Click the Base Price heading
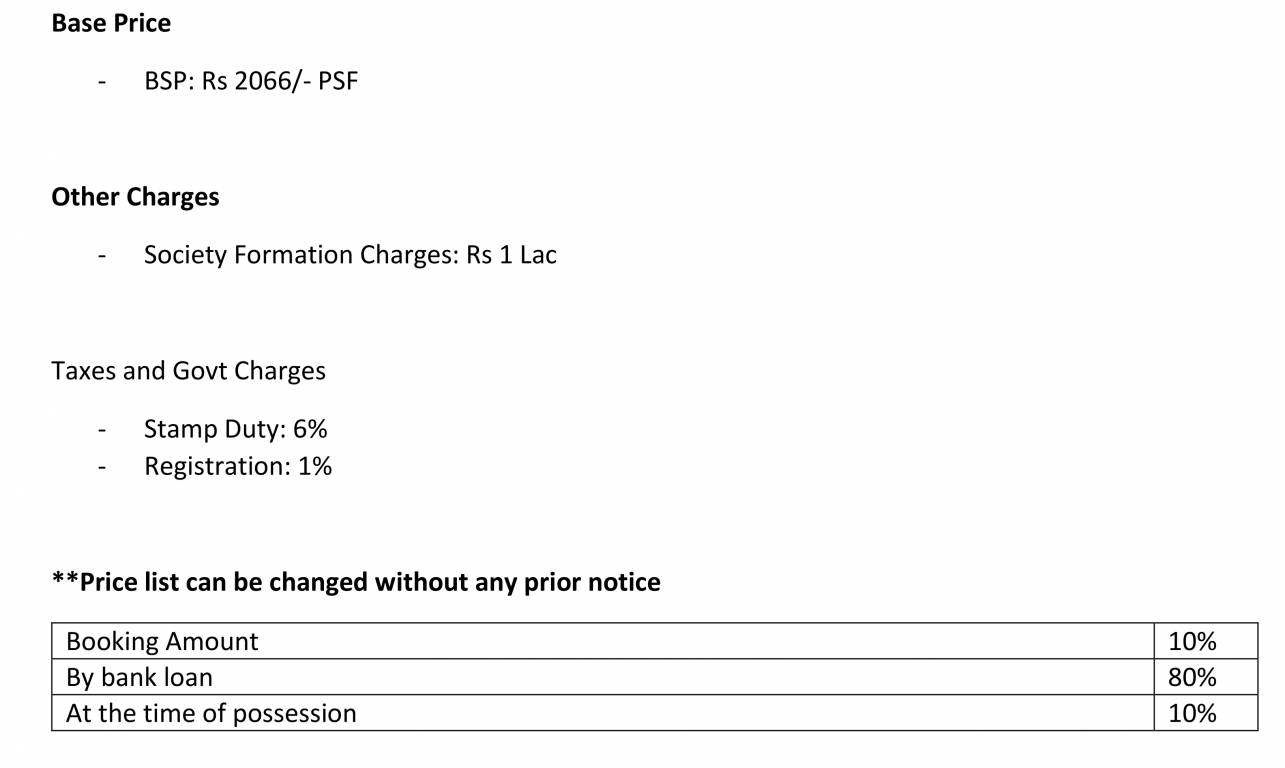Viewport: 1285px width, 768px height. [x=111, y=23]
